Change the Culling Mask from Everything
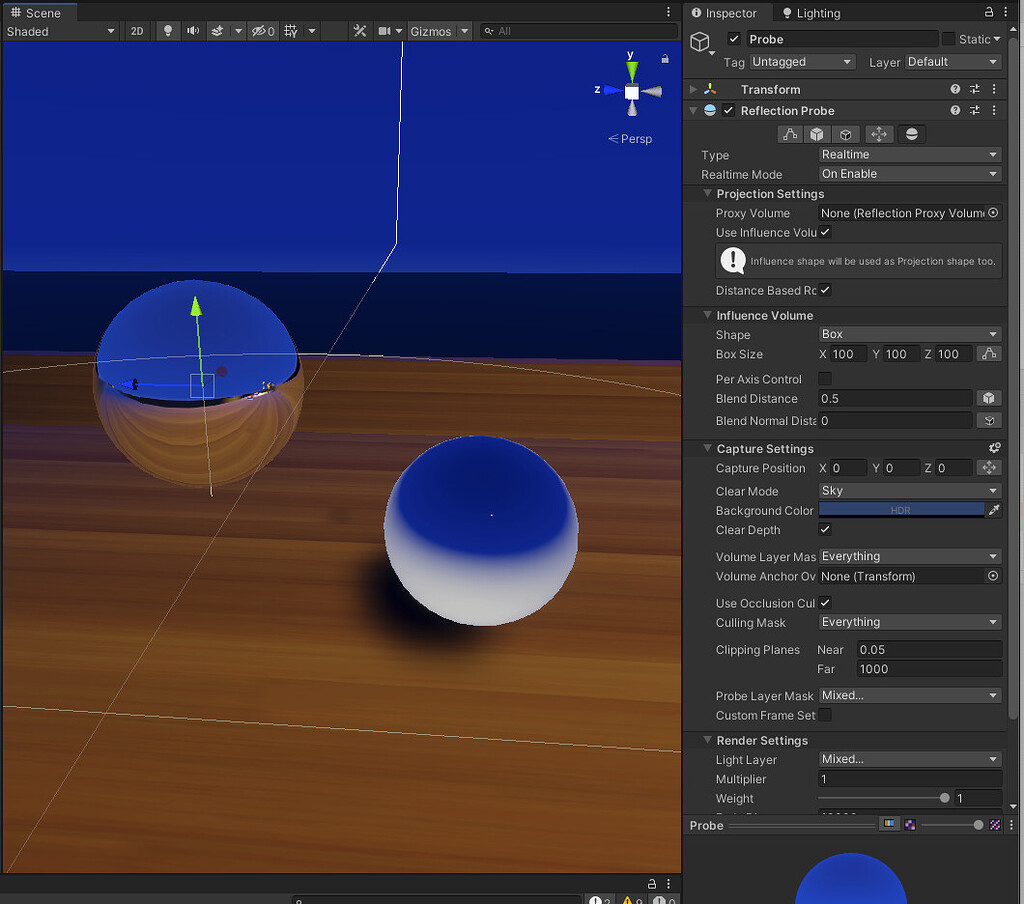 [x=908, y=622]
